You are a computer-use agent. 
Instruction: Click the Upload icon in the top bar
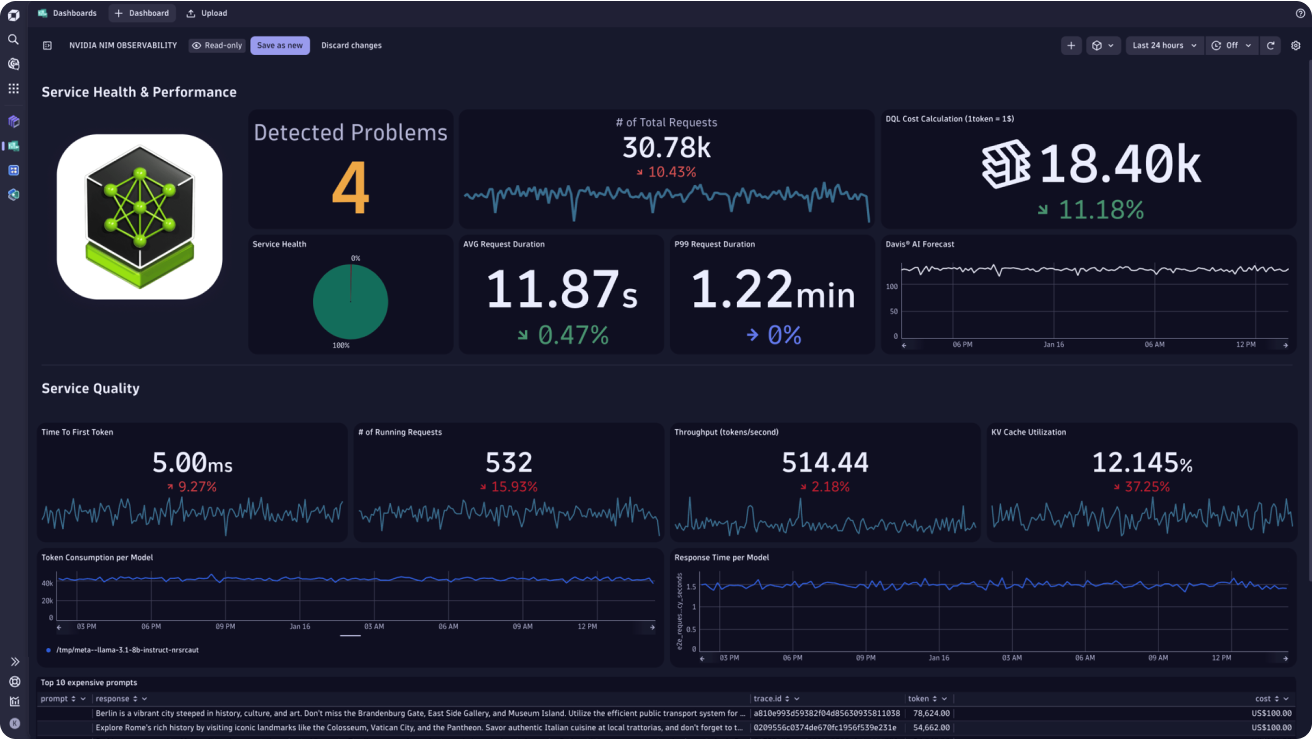click(x=206, y=13)
